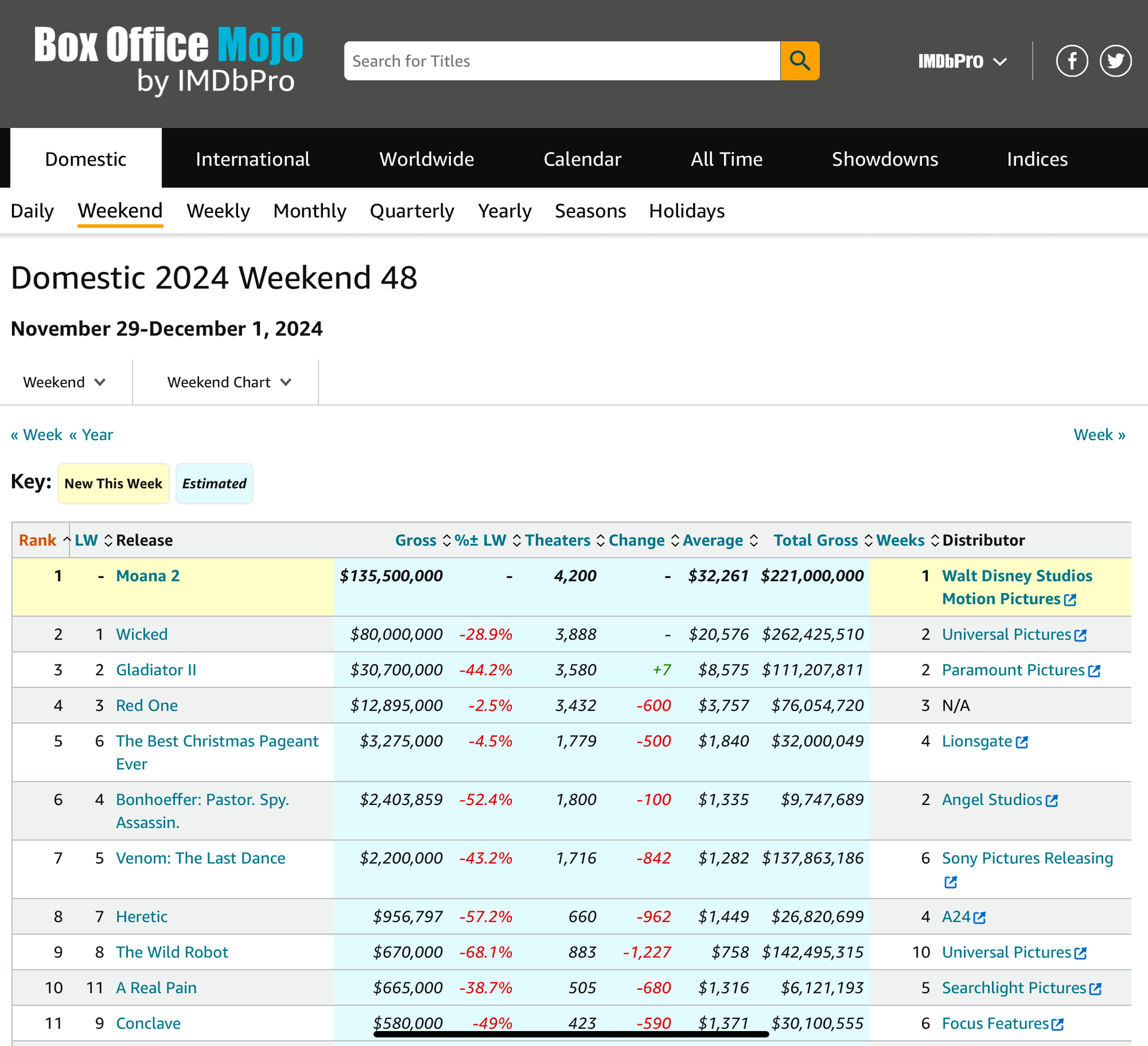Select the Yearly sub-tab
The width and height of the screenshot is (1148, 1046).
[x=505, y=211]
